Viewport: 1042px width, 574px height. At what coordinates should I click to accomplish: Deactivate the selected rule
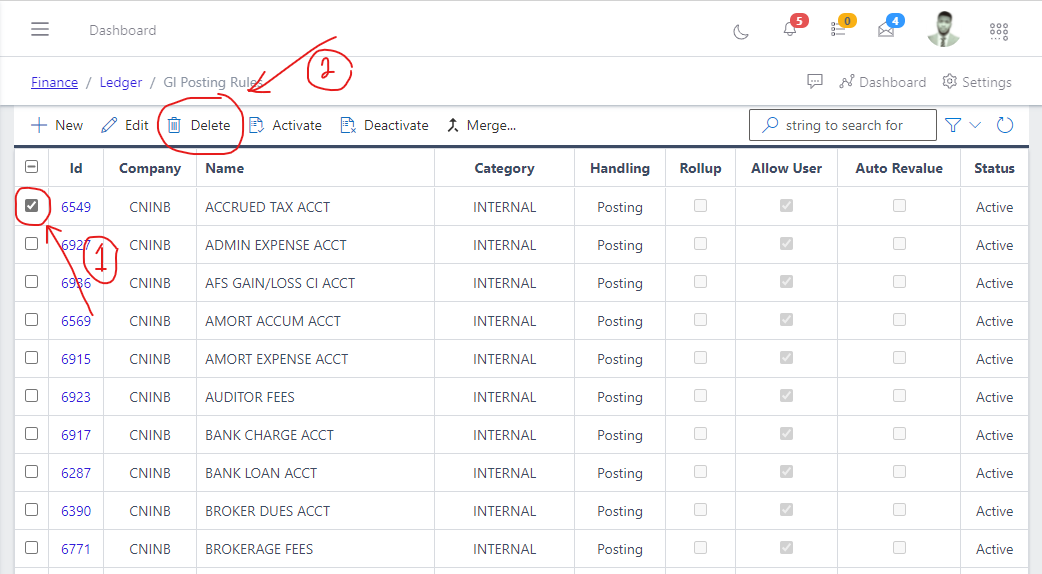[384, 125]
